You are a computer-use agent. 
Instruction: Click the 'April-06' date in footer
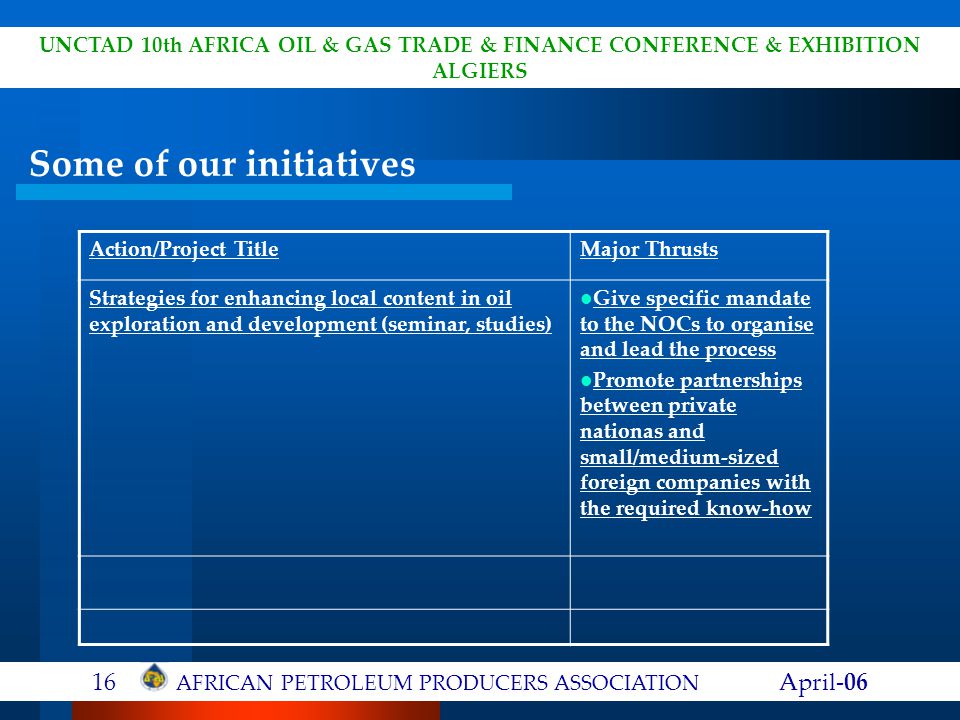coord(823,681)
